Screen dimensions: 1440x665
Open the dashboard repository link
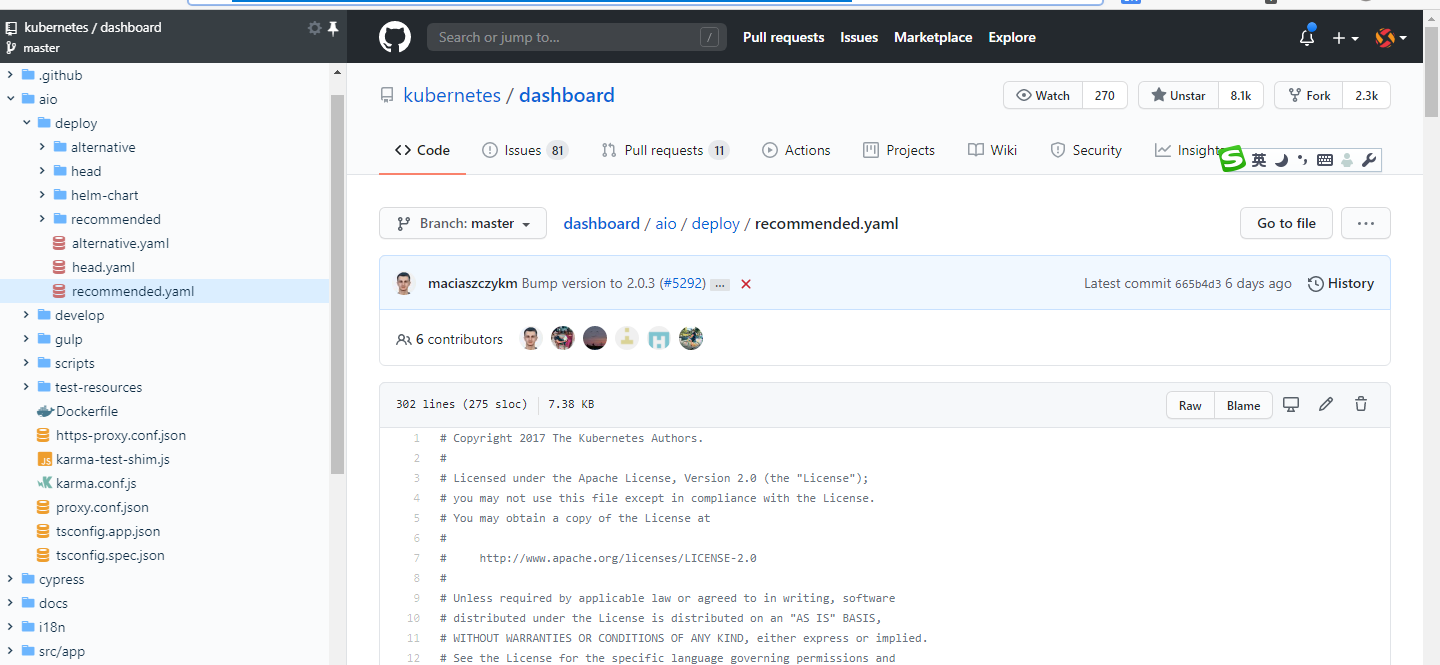[567, 95]
